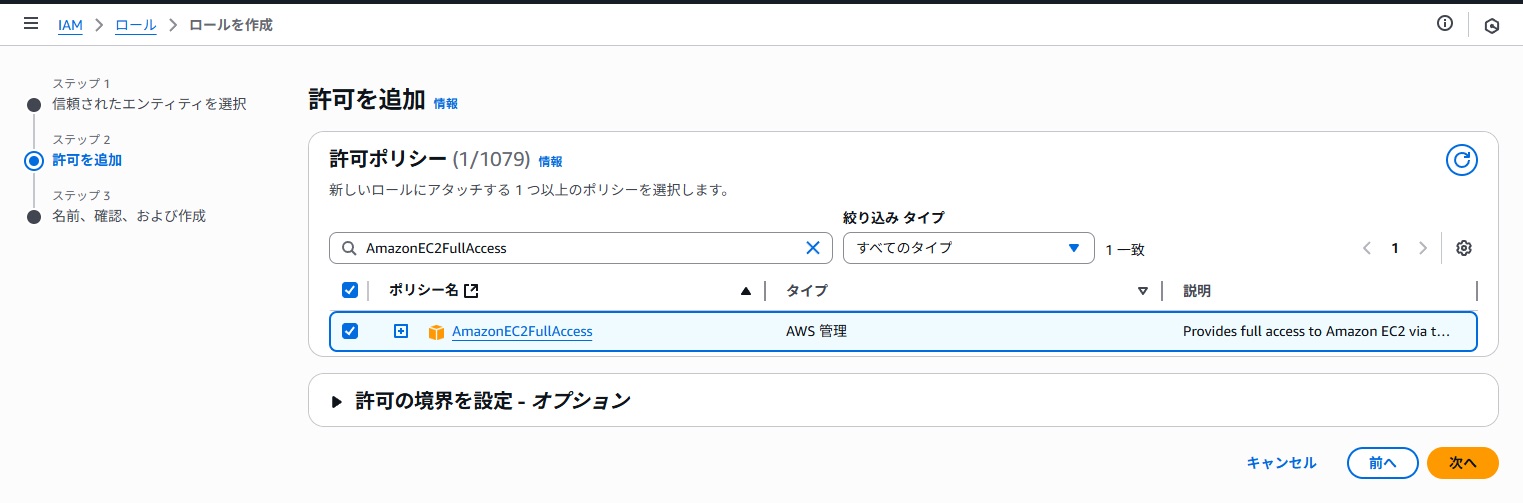Expand 許可の境界を設定 optional section
This screenshot has height=503, width=1523.
[x=337, y=401]
